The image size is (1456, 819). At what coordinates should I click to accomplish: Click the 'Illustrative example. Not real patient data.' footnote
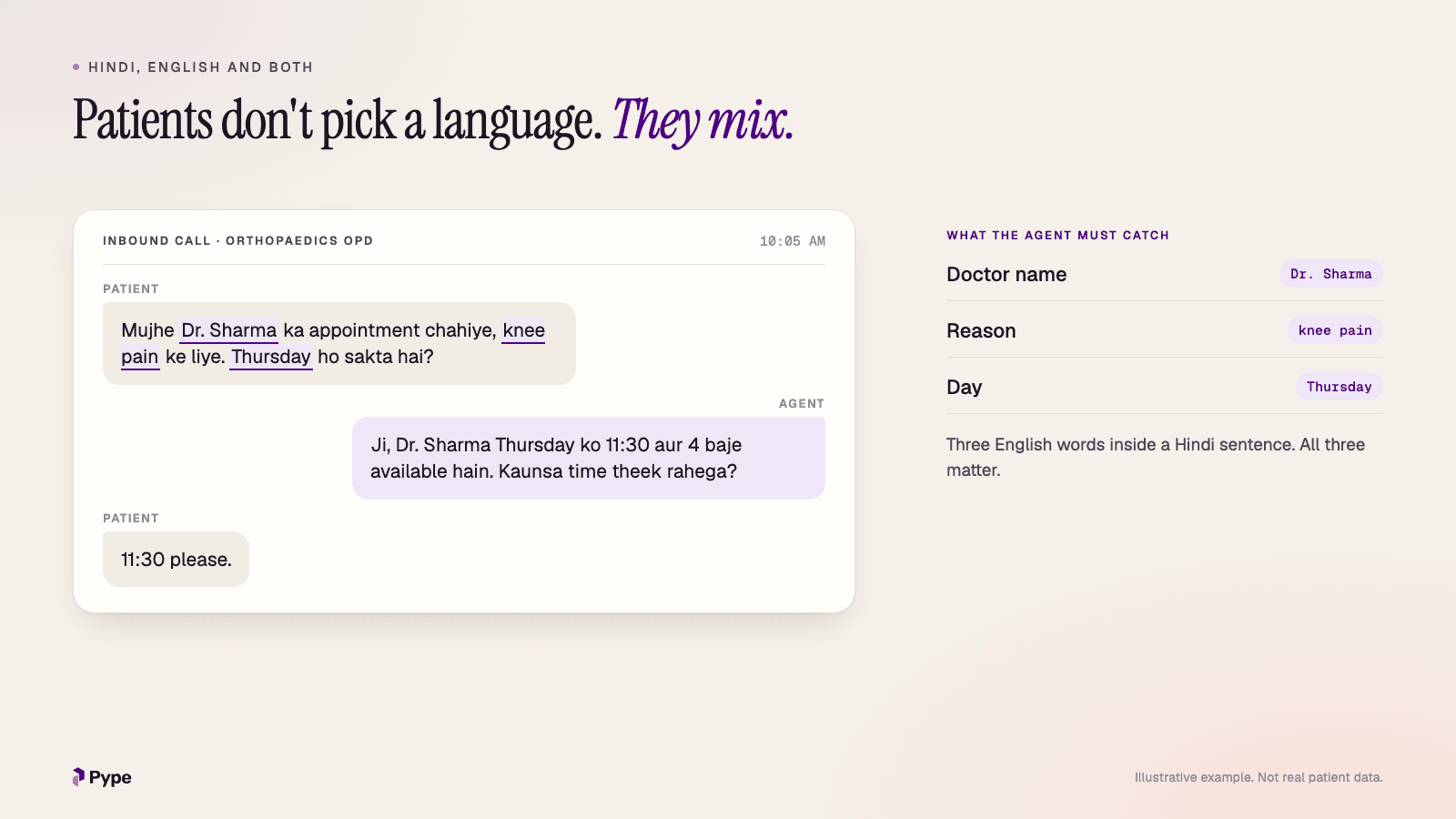1259,777
